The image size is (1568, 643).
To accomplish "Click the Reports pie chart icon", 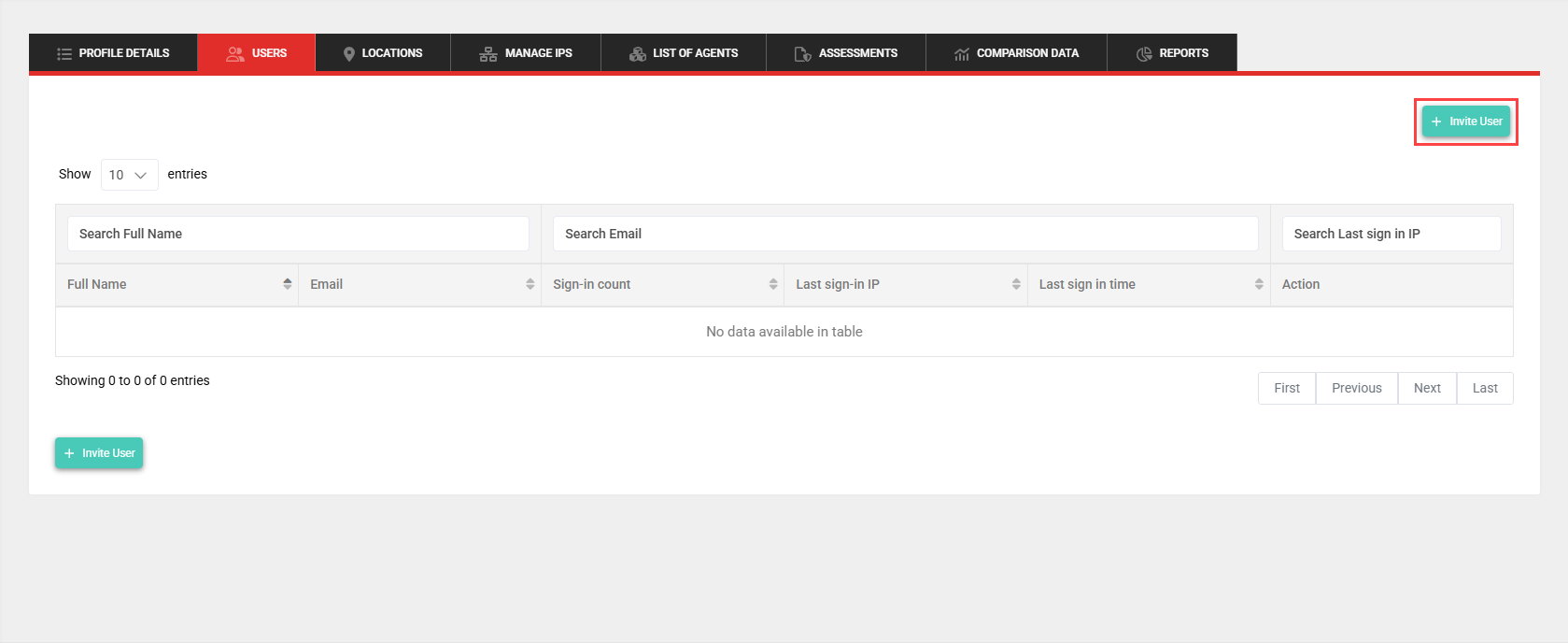I will click(1144, 53).
